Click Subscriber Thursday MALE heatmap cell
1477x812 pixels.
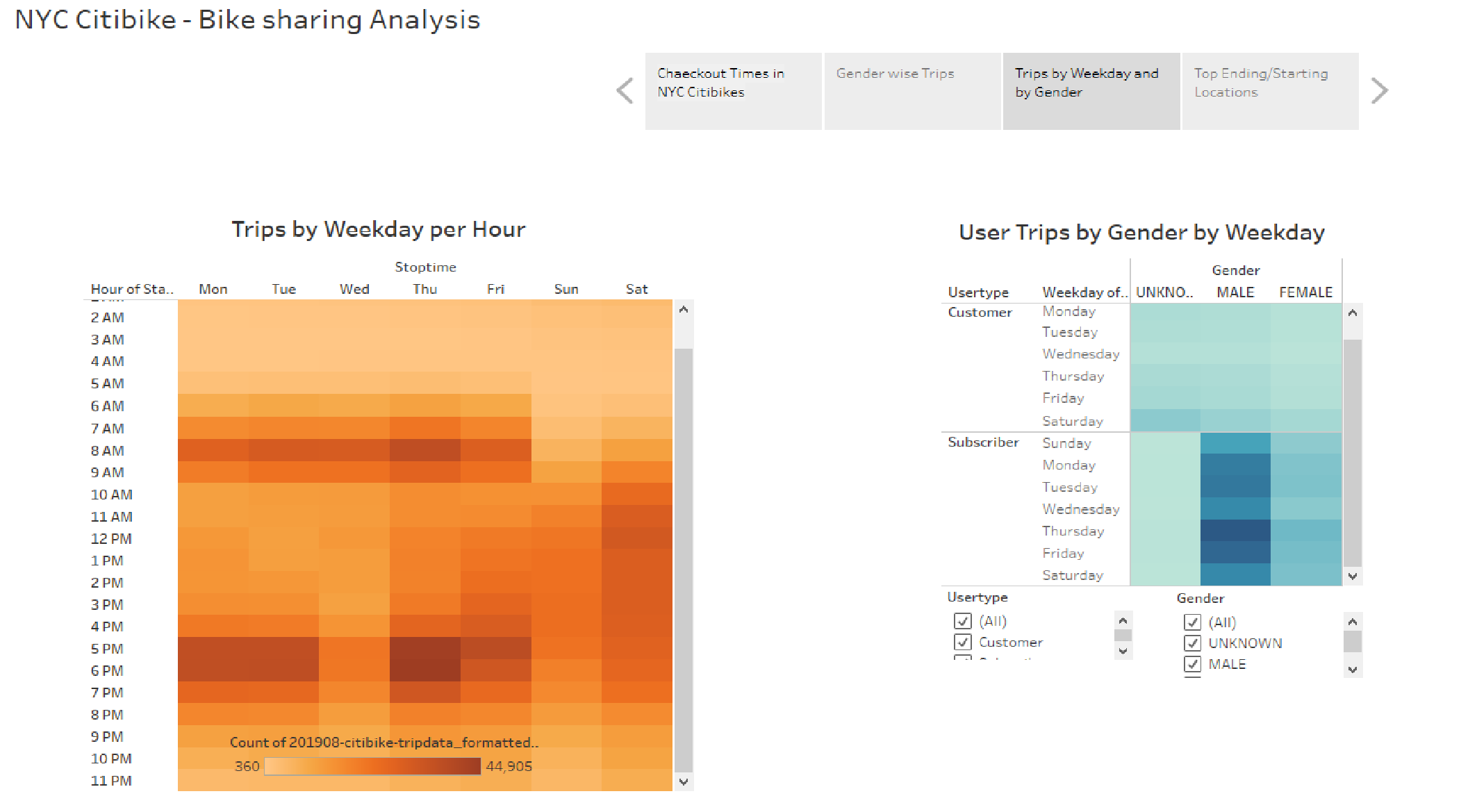1235,531
